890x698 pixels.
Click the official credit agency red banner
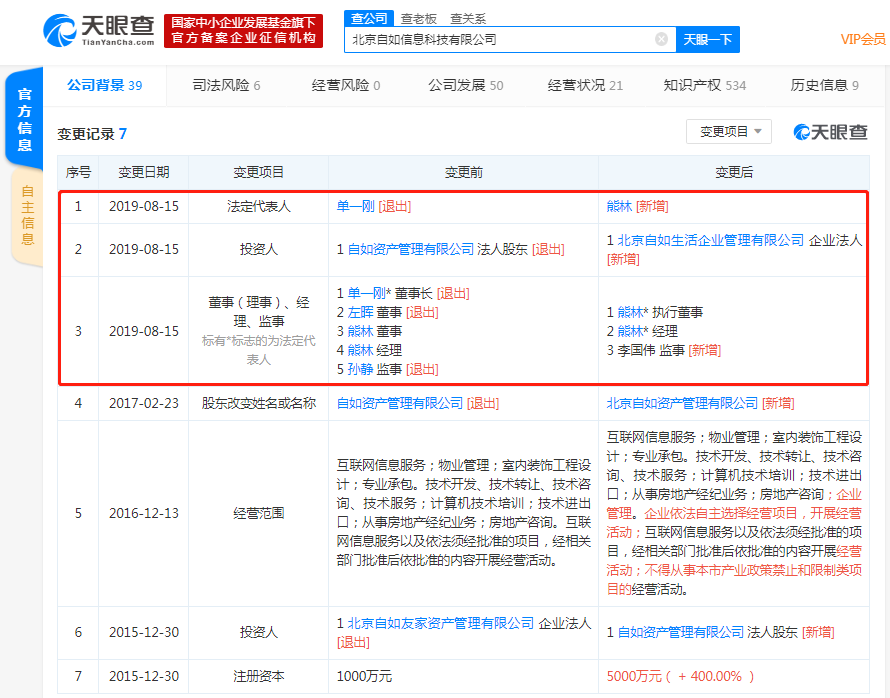tap(244, 31)
